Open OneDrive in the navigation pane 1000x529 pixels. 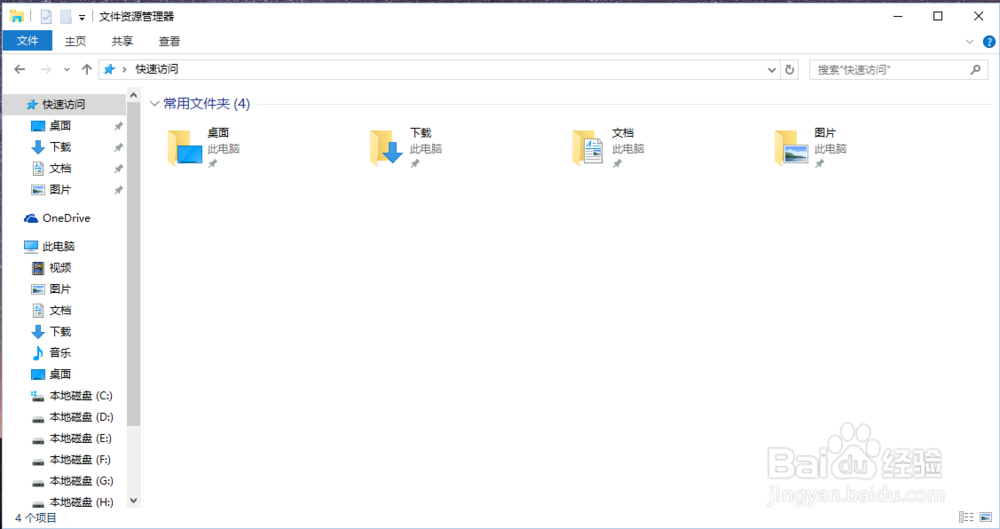pos(66,218)
